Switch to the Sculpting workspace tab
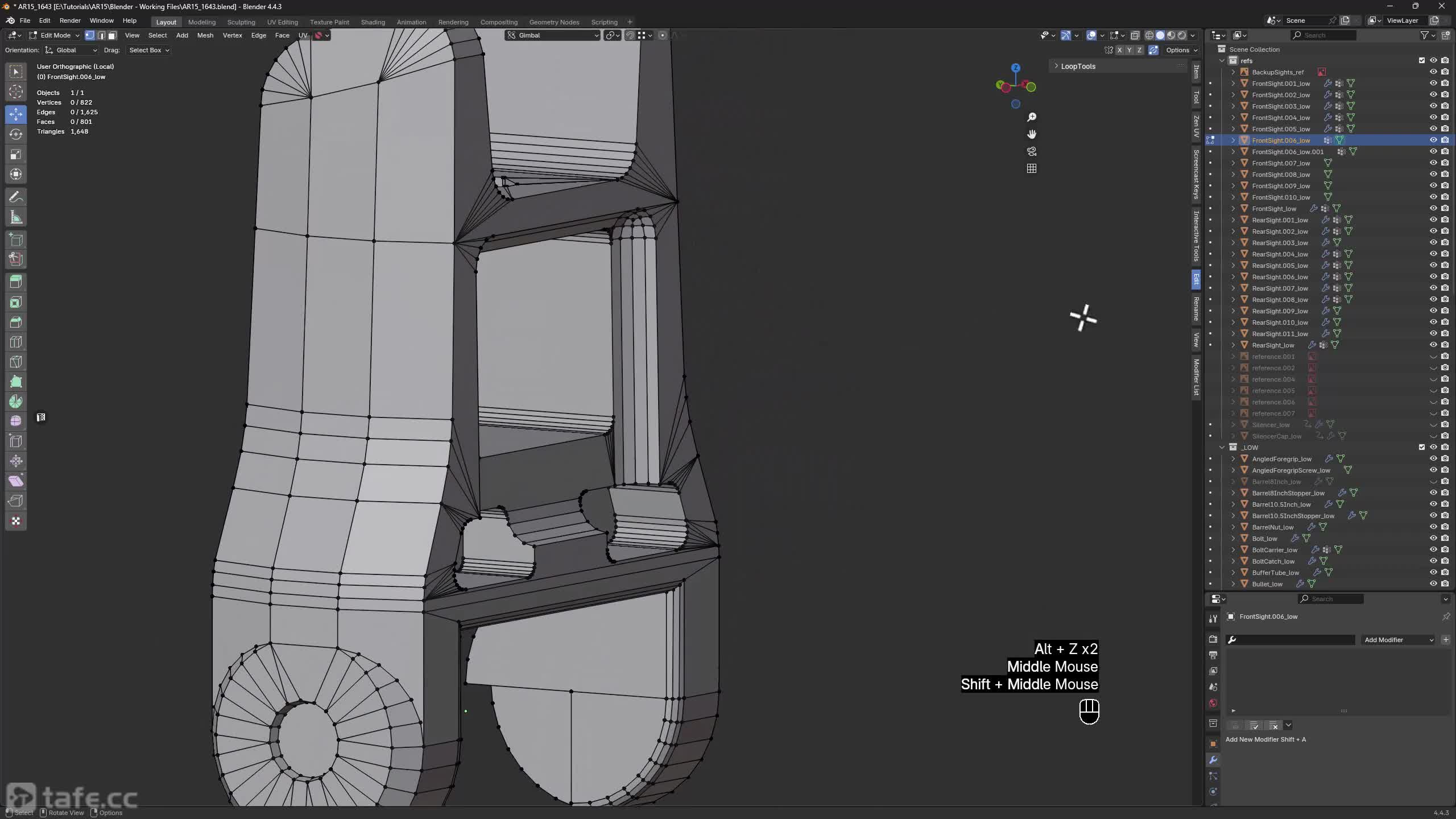 241,22
